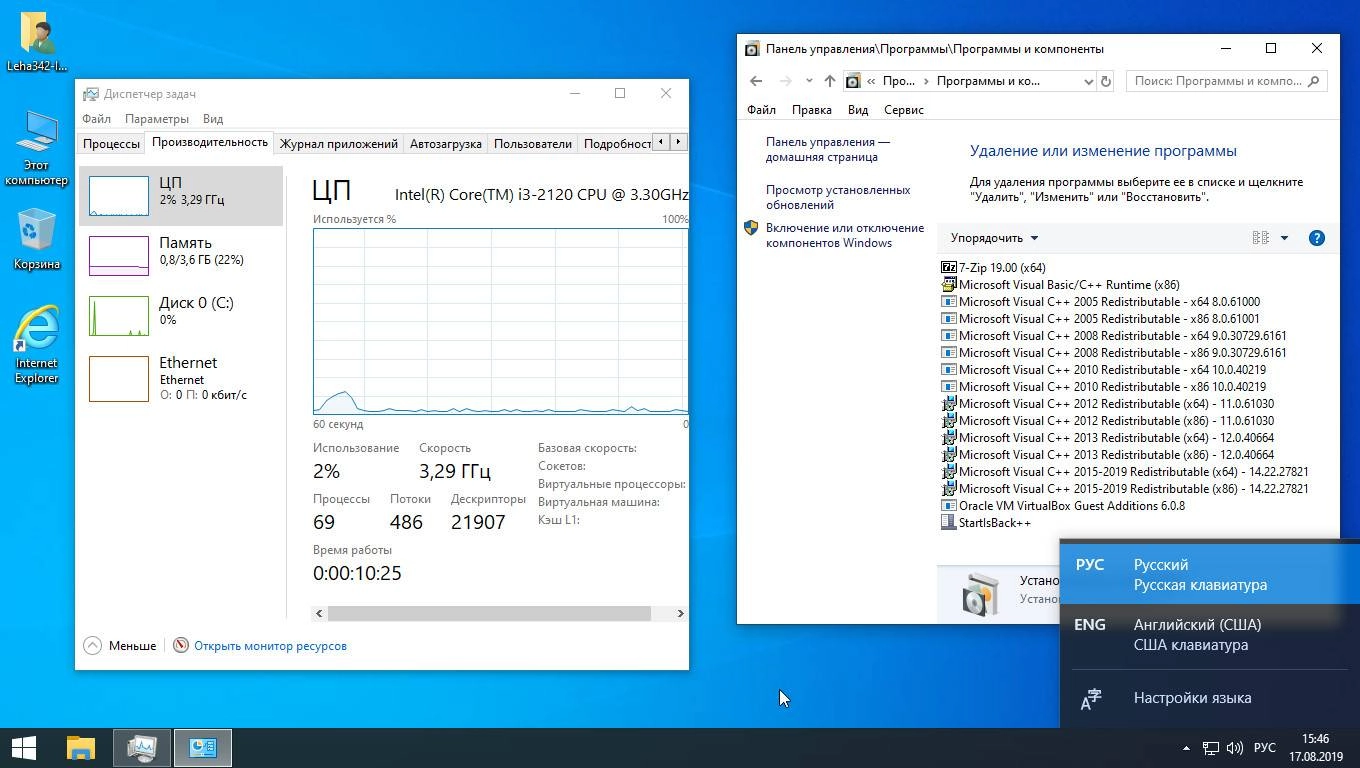Switch to ENG Английский (США) layout

1210,634
